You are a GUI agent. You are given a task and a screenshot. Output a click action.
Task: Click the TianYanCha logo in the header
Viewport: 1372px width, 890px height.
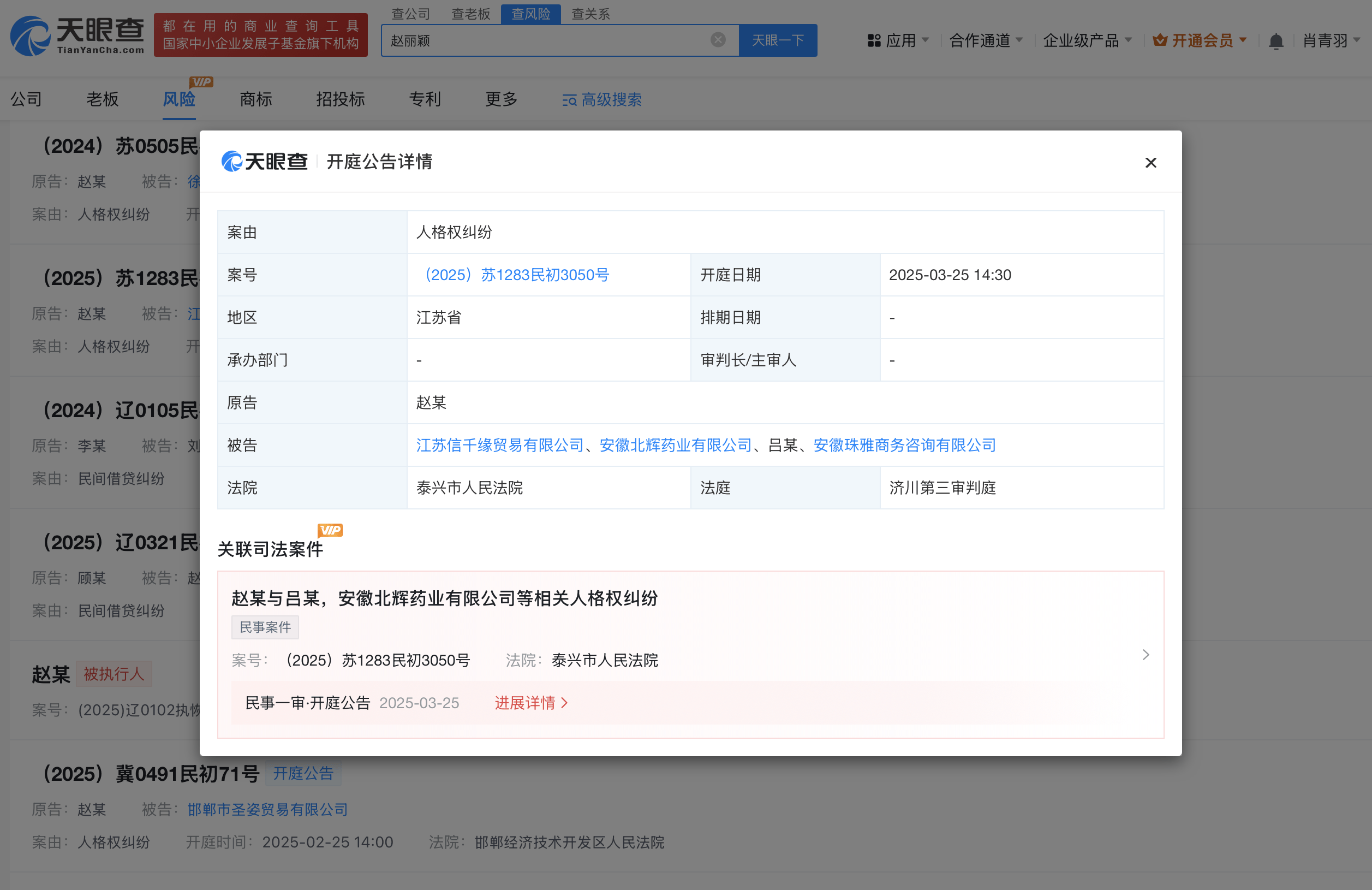[77, 37]
